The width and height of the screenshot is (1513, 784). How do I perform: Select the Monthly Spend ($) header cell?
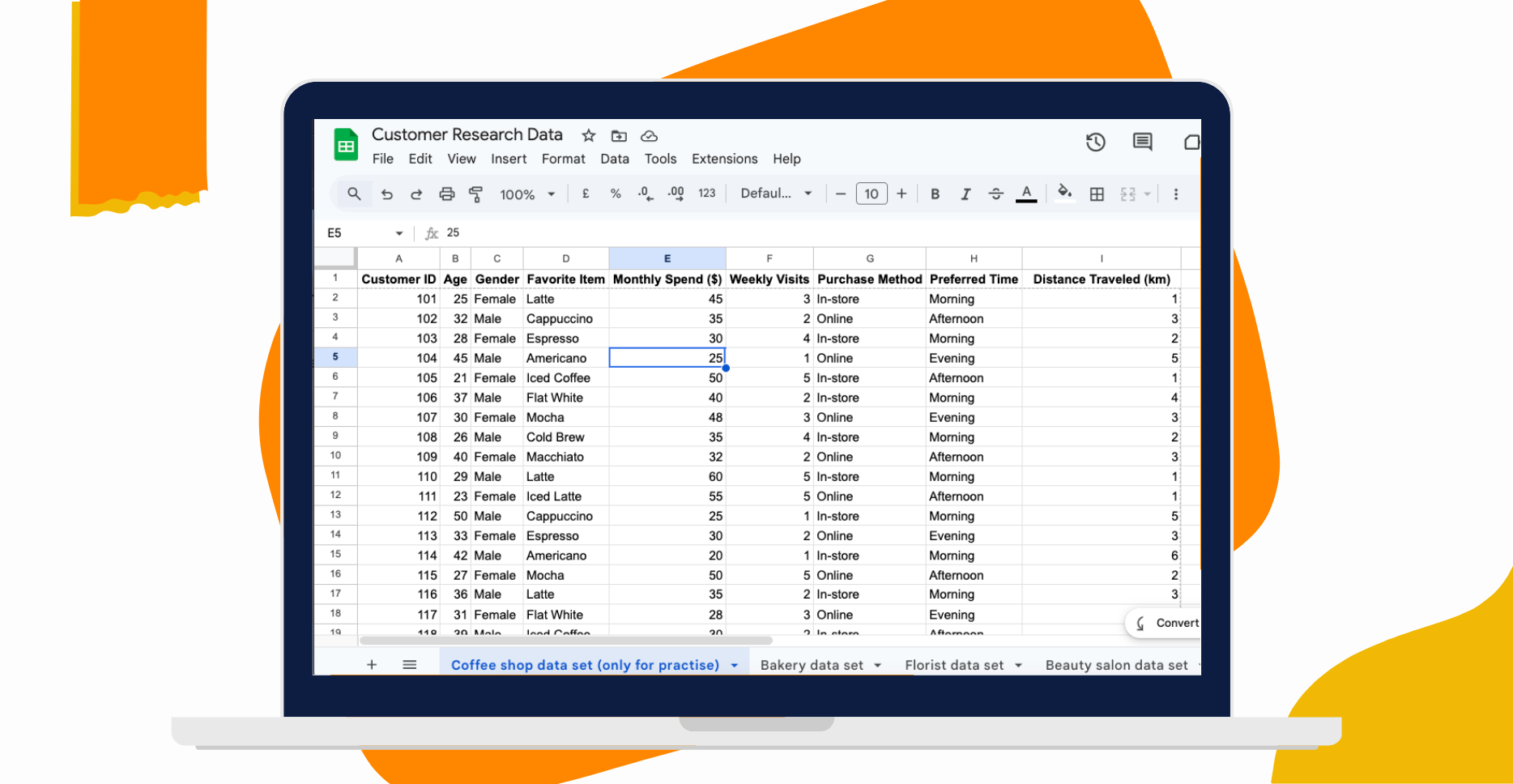click(667, 279)
